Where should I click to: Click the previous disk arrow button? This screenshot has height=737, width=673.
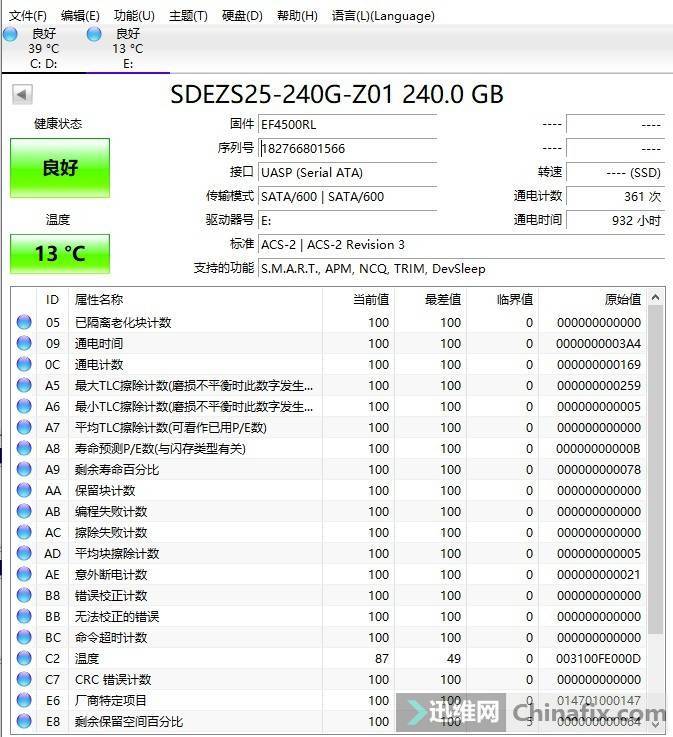tap(22, 94)
